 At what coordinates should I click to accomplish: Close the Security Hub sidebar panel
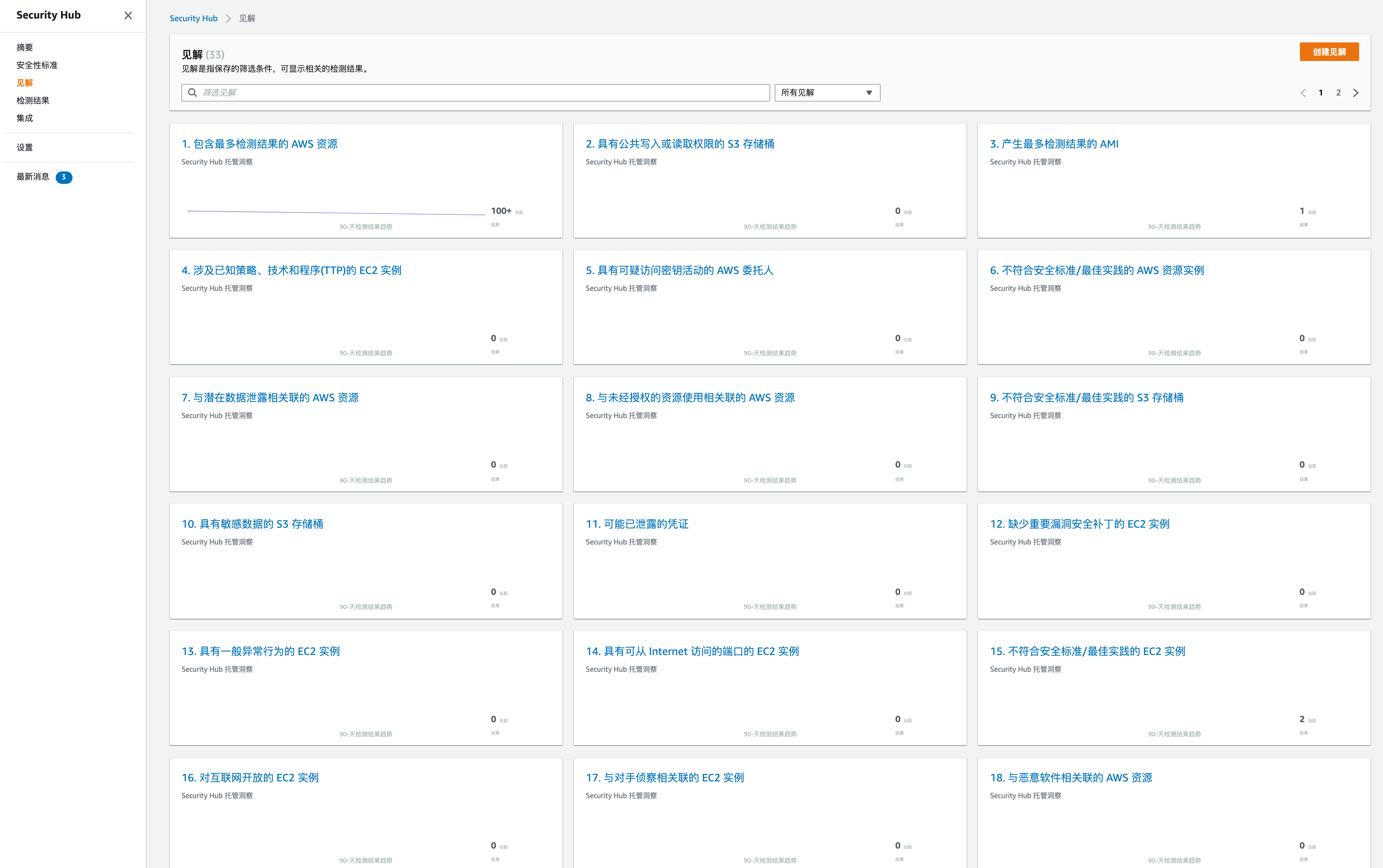[x=128, y=15]
